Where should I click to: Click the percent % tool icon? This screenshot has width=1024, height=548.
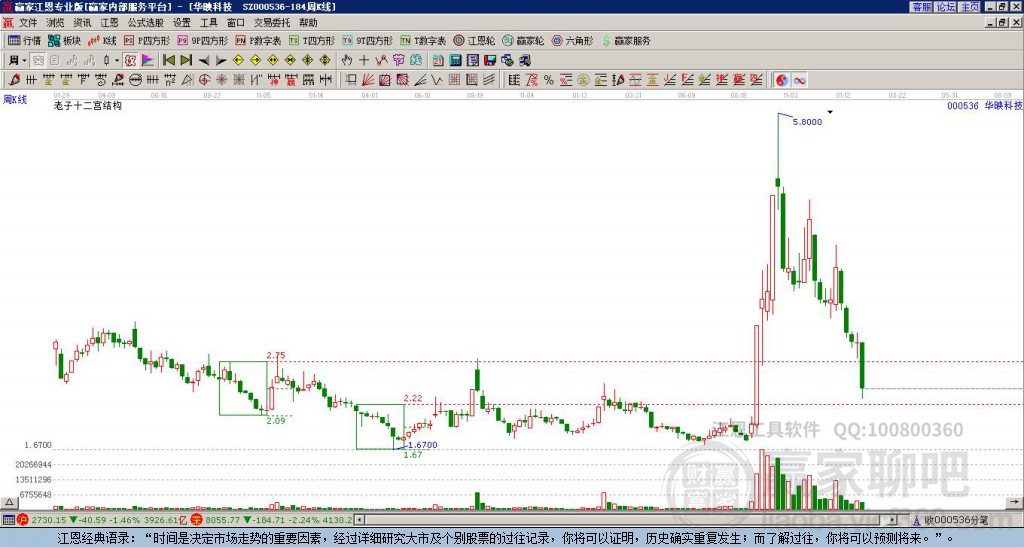(549, 80)
